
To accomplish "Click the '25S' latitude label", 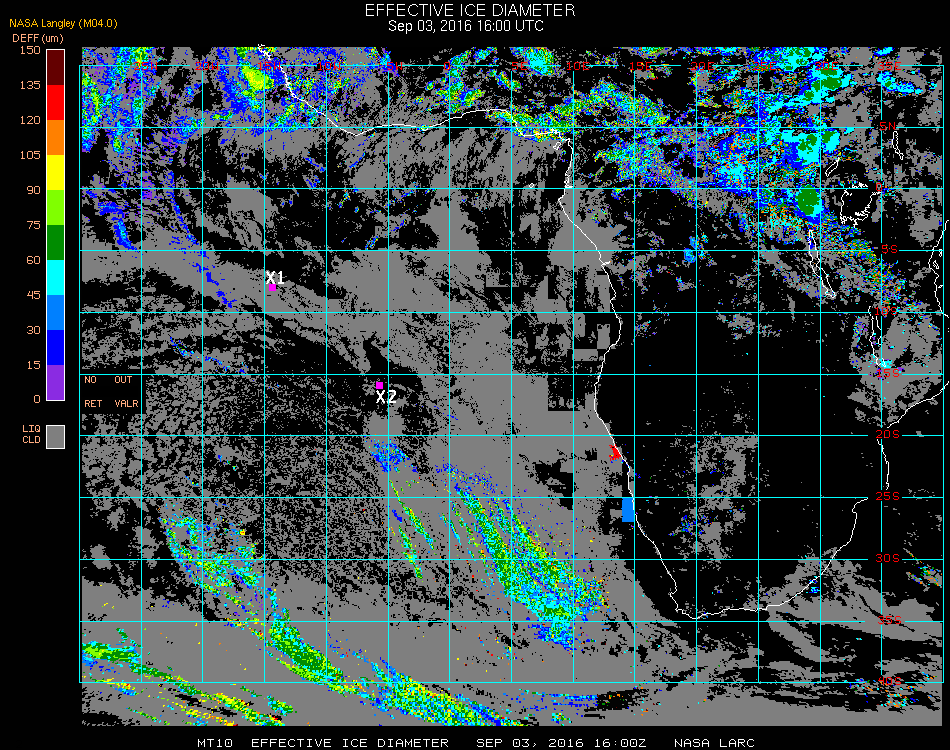I will 888,497.
